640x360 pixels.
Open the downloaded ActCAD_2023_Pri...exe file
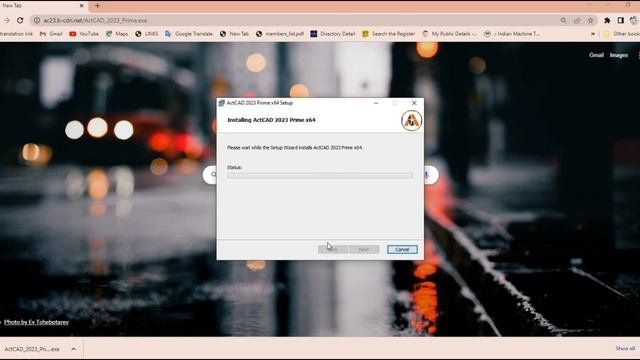[32, 349]
